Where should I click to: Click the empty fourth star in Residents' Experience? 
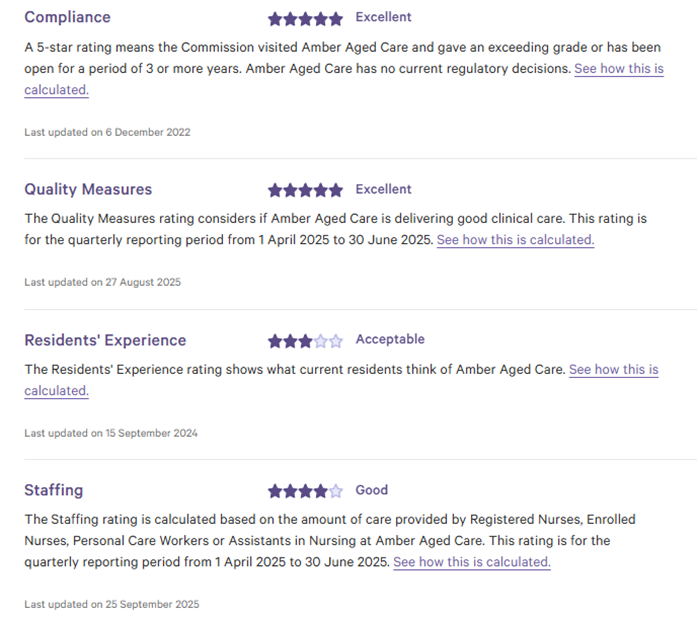pos(321,340)
